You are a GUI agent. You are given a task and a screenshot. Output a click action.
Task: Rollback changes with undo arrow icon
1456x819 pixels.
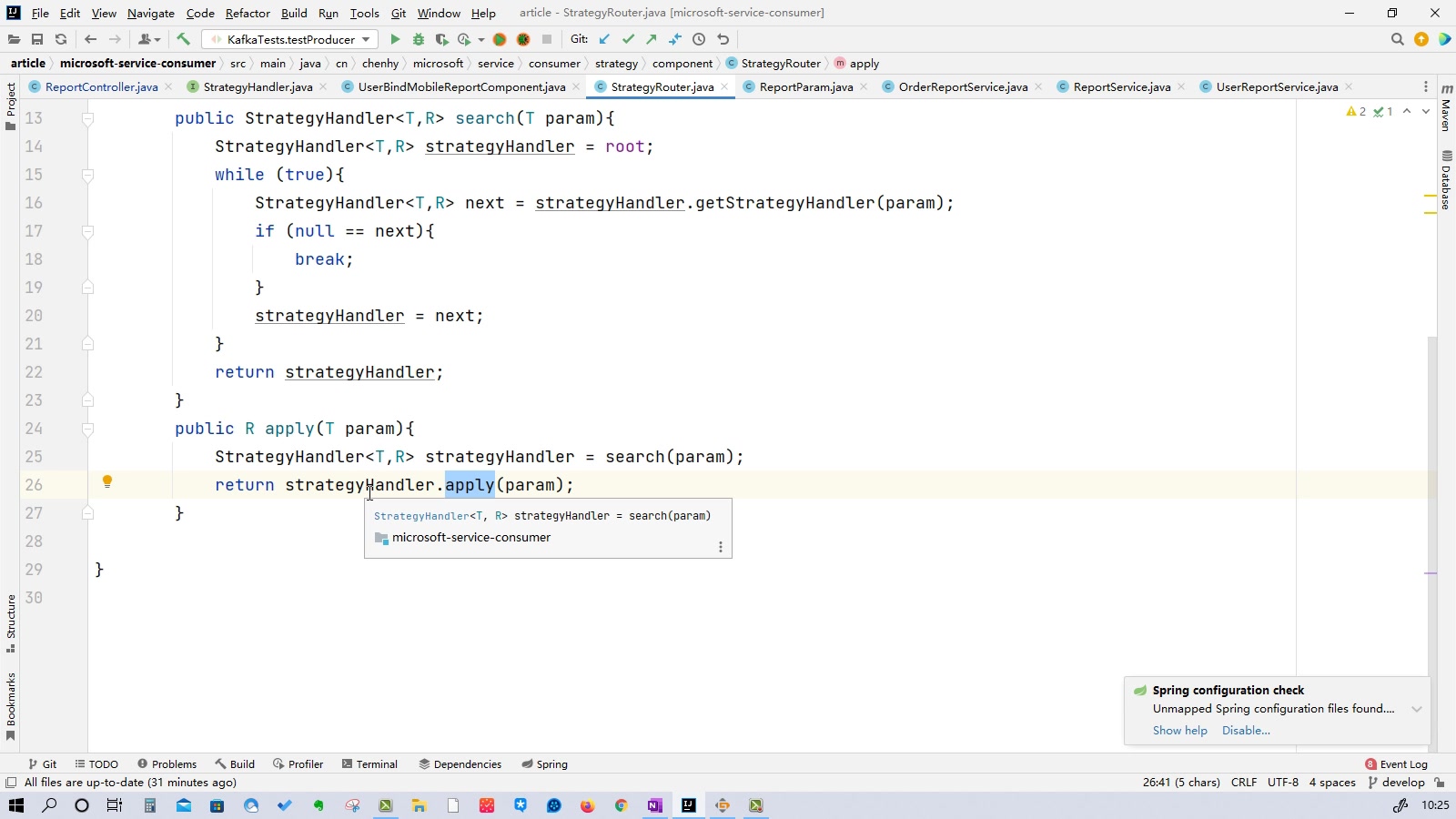(x=723, y=39)
